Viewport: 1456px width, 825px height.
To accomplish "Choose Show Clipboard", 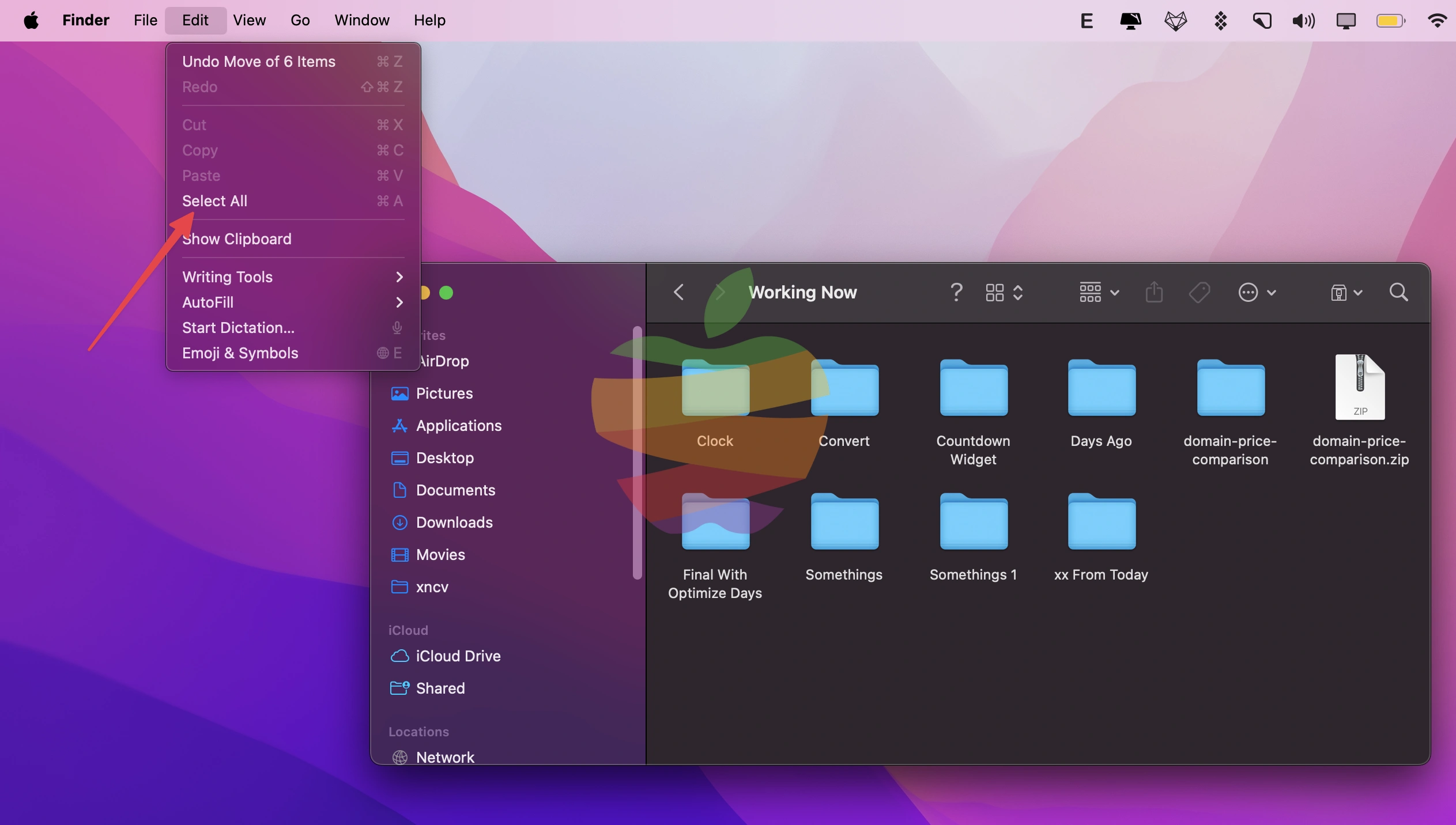I will [x=293, y=239].
